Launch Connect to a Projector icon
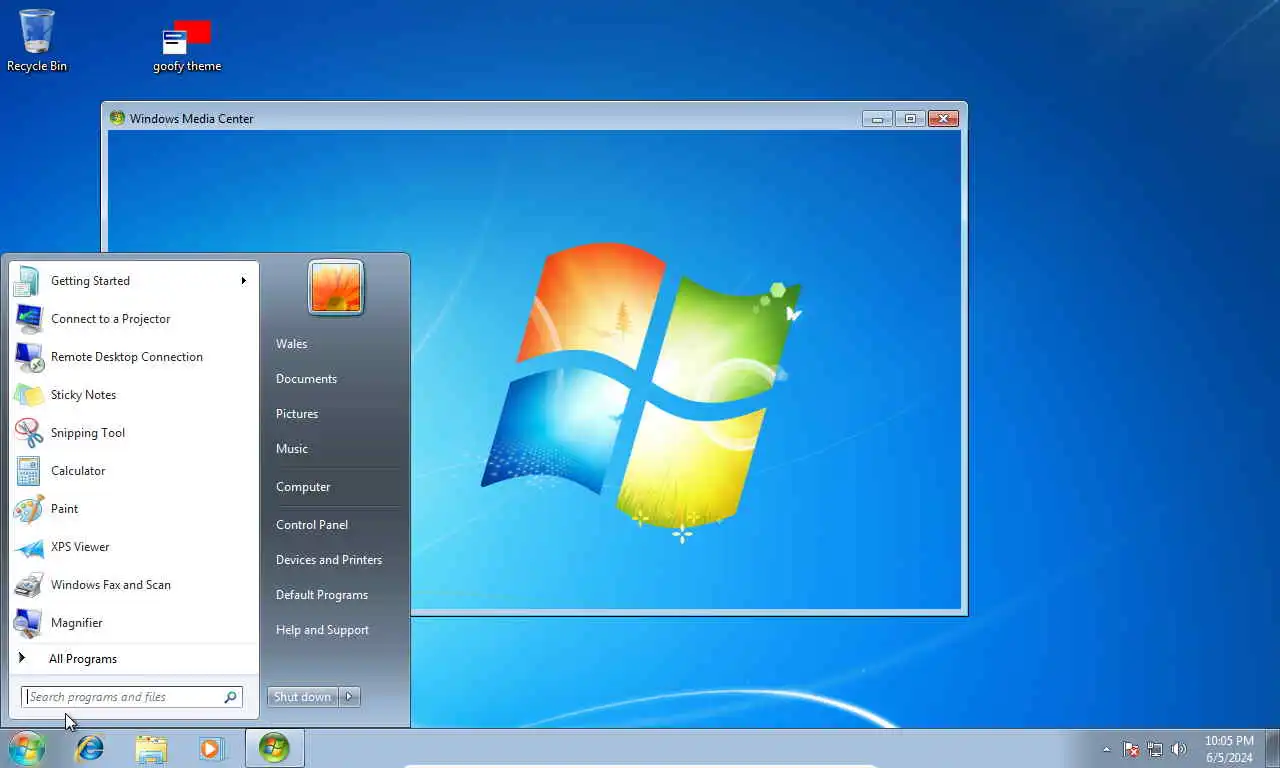Screen dimensions: 1280x768 click(x=28, y=319)
